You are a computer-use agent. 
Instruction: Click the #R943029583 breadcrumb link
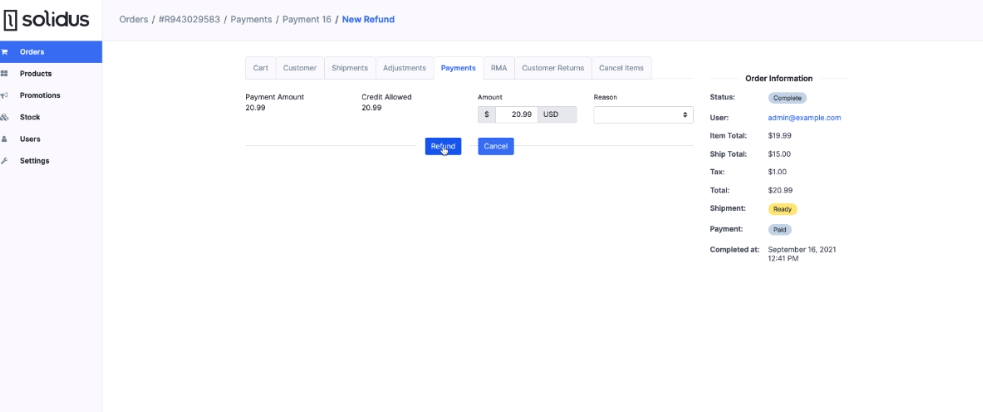189,19
